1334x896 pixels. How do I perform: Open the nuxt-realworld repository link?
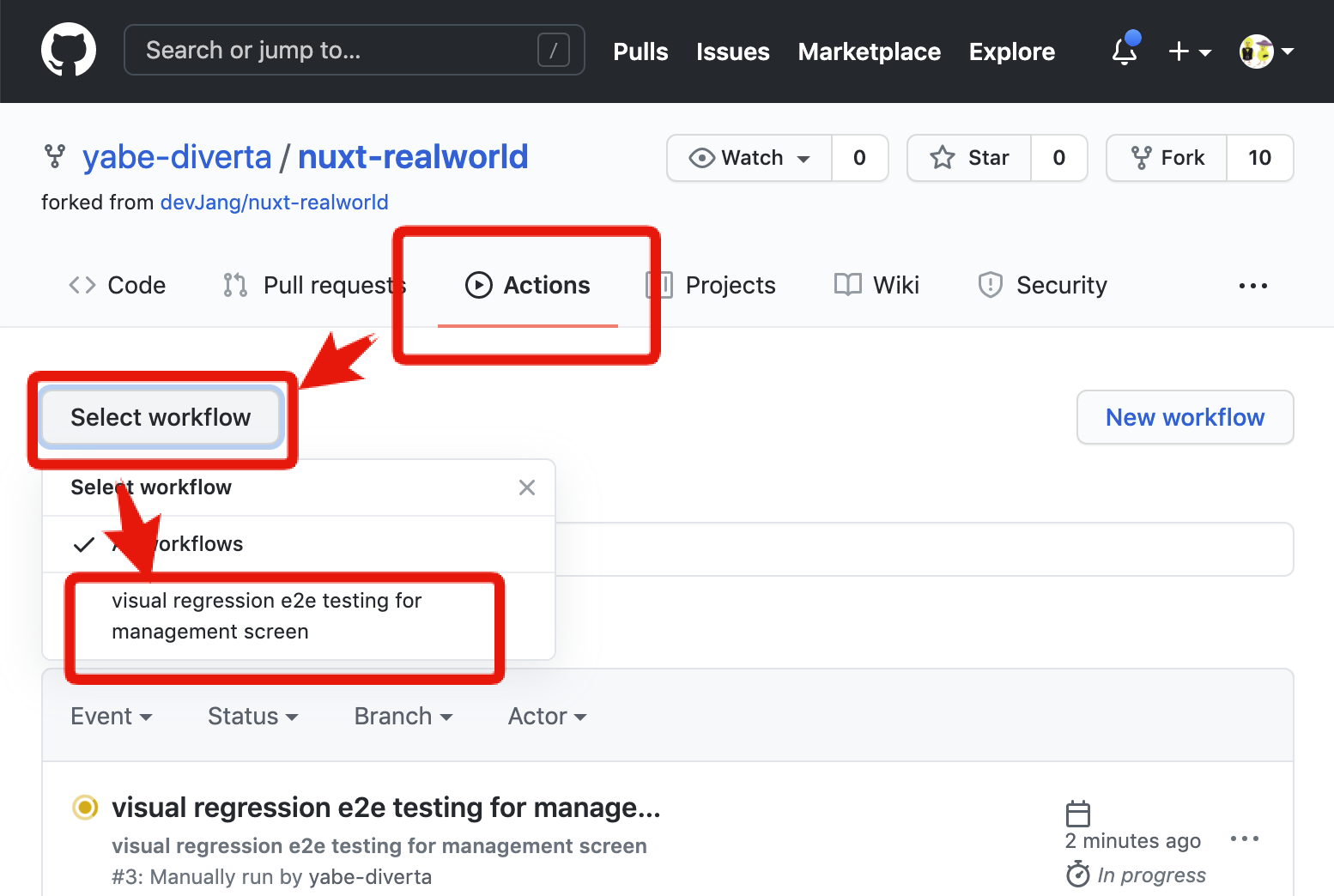click(x=413, y=157)
